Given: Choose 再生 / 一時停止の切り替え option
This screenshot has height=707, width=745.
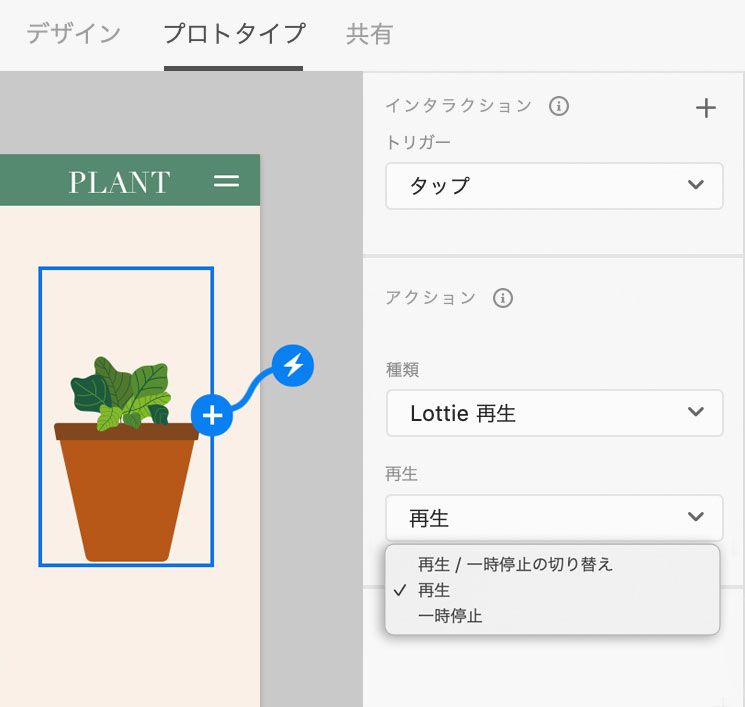Looking at the screenshot, I should pyautogui.click(x=552, y=564).
